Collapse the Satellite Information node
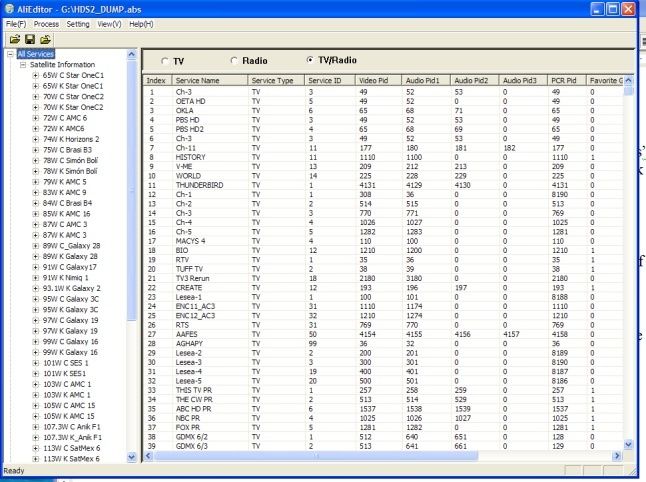Screen dimensions: 646x482 pyautogui.click(x=23, y=65)
